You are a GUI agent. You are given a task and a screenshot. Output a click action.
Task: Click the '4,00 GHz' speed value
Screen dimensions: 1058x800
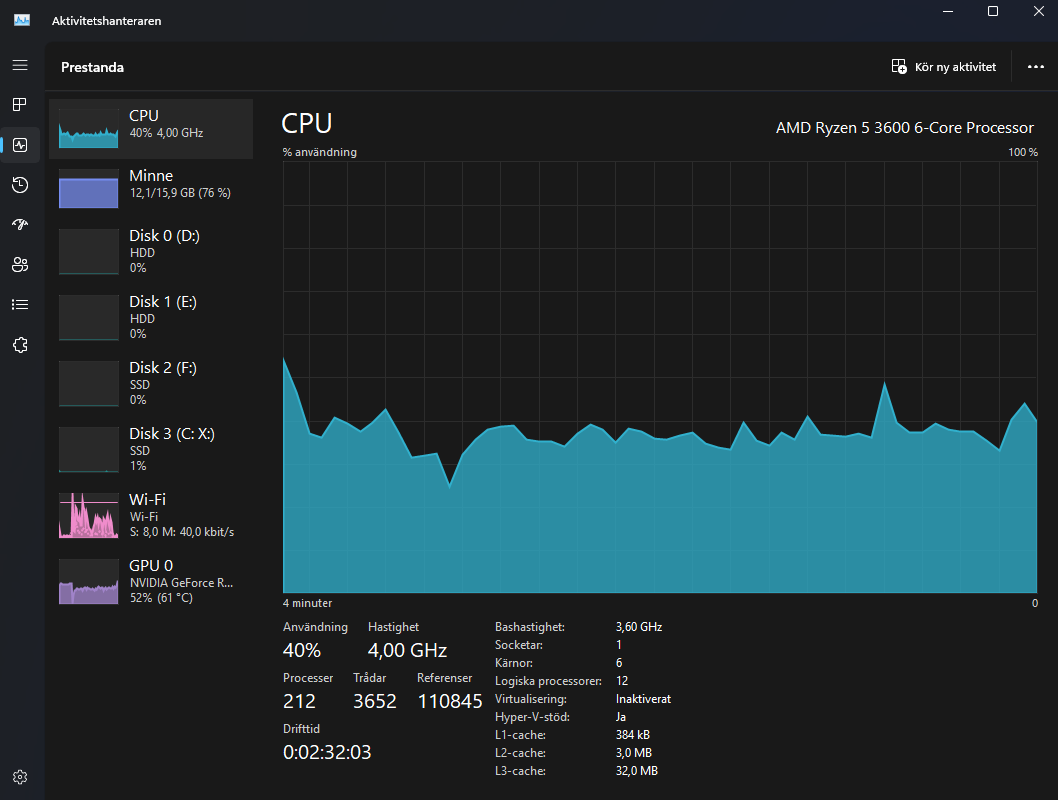click(x=408, y=650)
